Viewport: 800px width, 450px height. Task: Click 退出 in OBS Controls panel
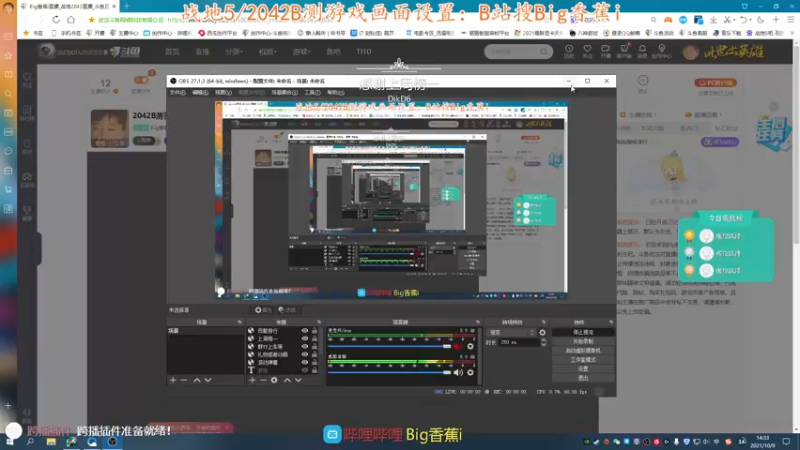point(583,378)
